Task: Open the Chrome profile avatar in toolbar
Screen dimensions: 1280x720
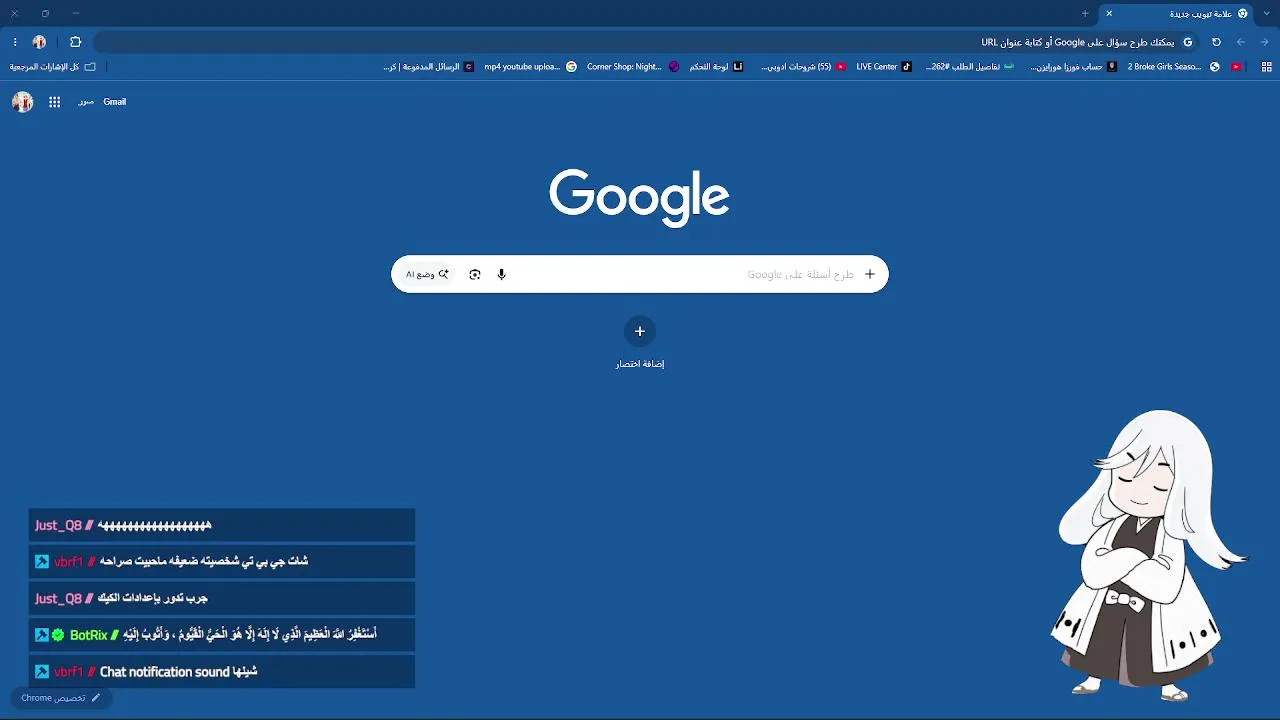Action: [x=39, y=42]
